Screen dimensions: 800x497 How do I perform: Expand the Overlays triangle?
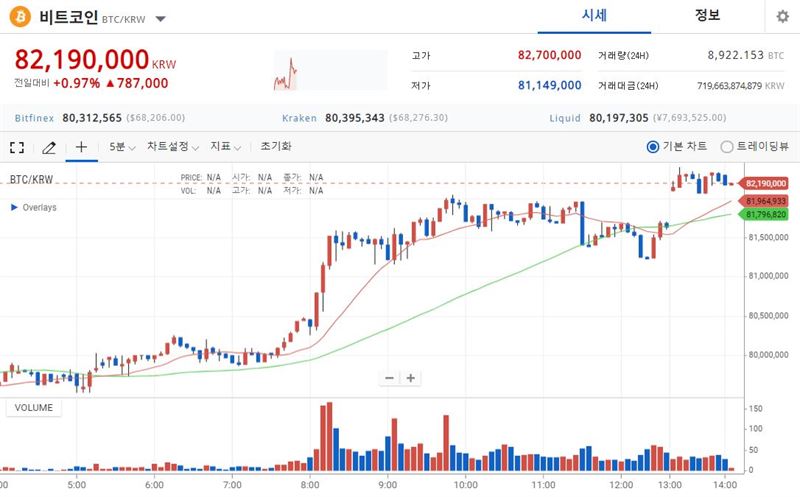click(14, 207)
